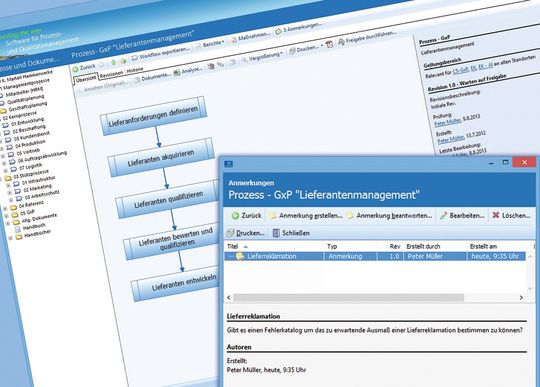Click the Anmerkung beantworten reply icon
Image resolution: width=540 pixels, height=387 pixels.
click(x=350, y=216)
